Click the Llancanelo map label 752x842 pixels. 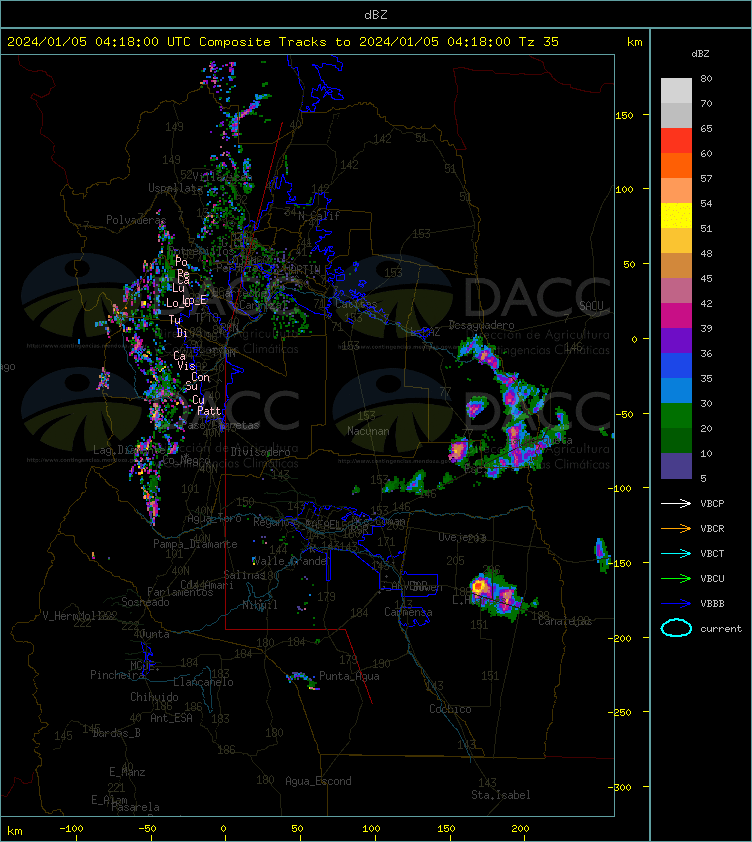203,682
